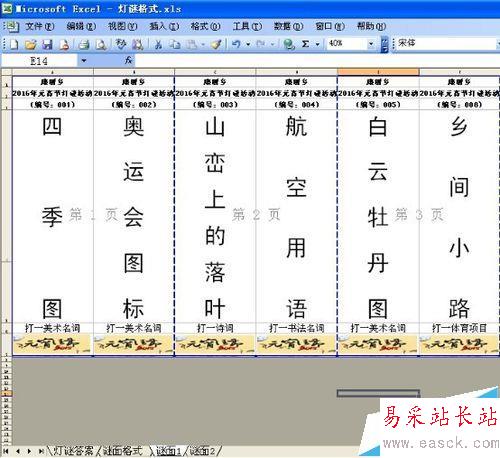Cut selection with scissors icon
Screen dimensions: 500x458
click(158, 44)
